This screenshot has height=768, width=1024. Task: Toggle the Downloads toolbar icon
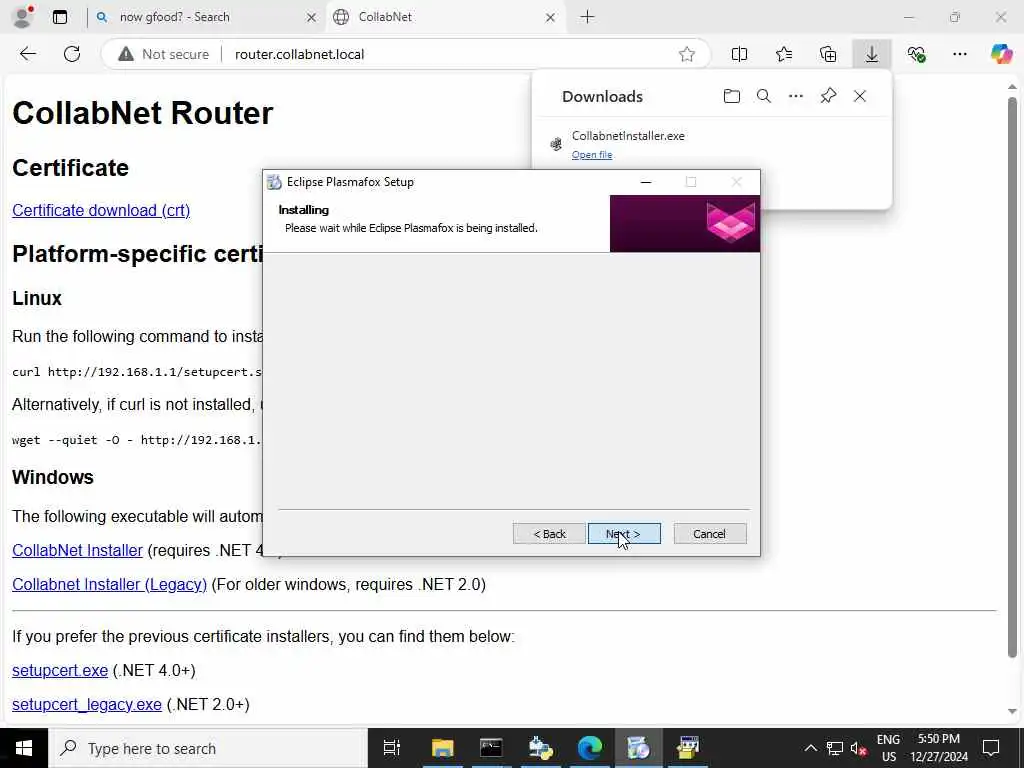[x=872, y=54]
